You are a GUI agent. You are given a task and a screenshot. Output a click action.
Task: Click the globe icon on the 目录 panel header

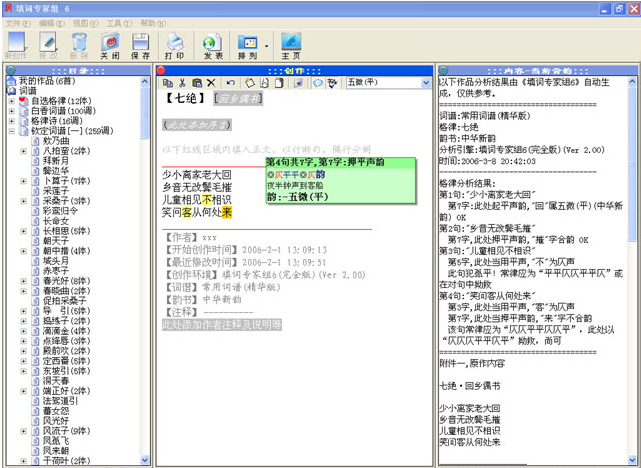coord(11,70)
